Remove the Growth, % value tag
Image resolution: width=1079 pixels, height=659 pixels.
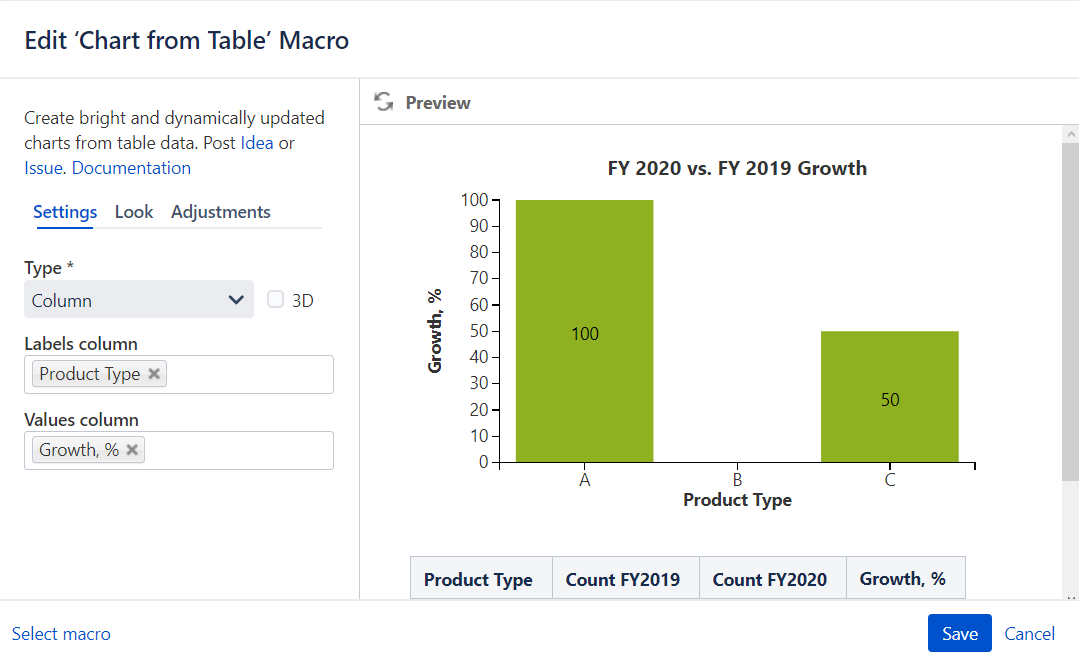[131, 449]
